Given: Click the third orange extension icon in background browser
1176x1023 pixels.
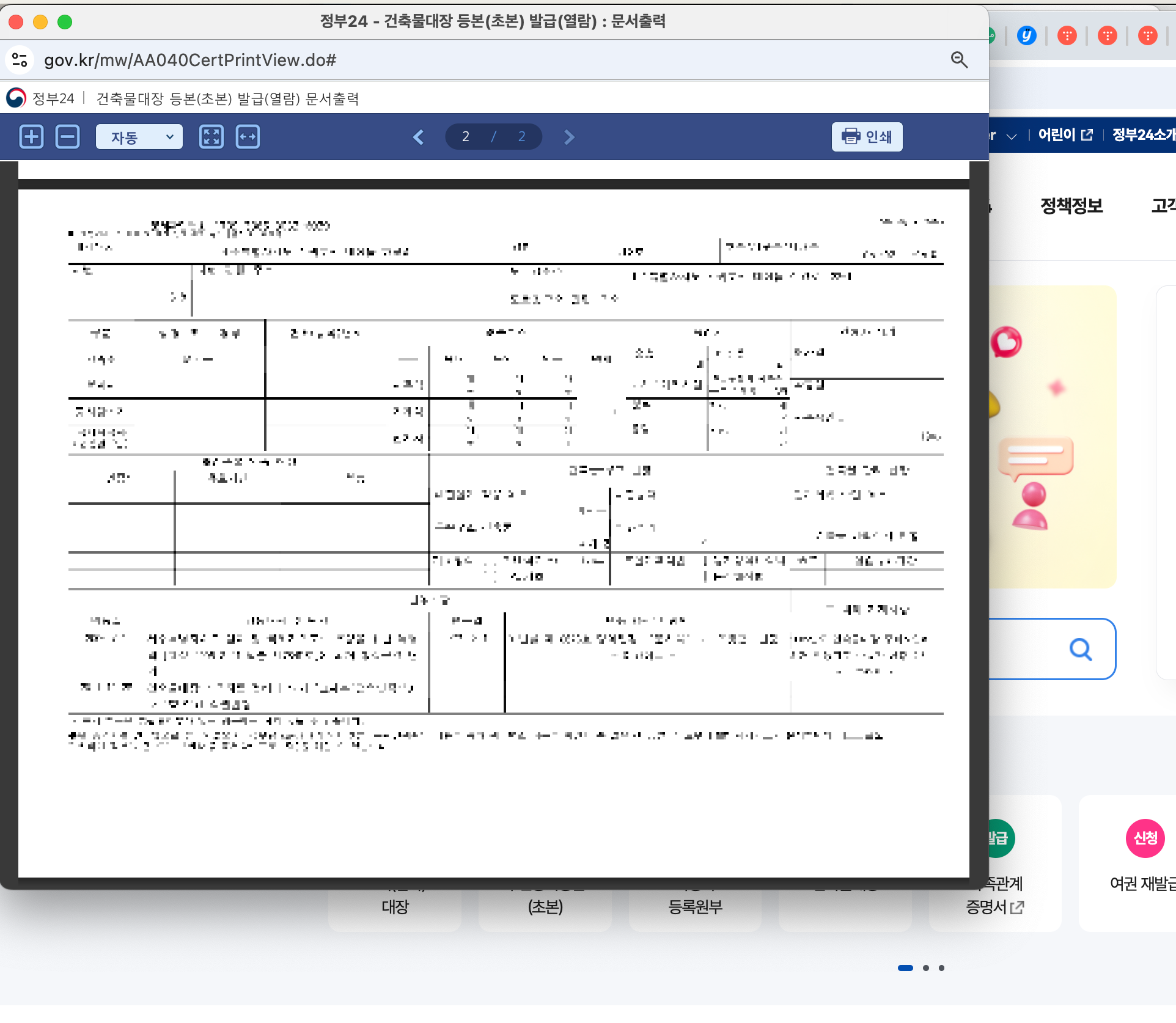Looking at the screenshot, I should point(1148,35).
